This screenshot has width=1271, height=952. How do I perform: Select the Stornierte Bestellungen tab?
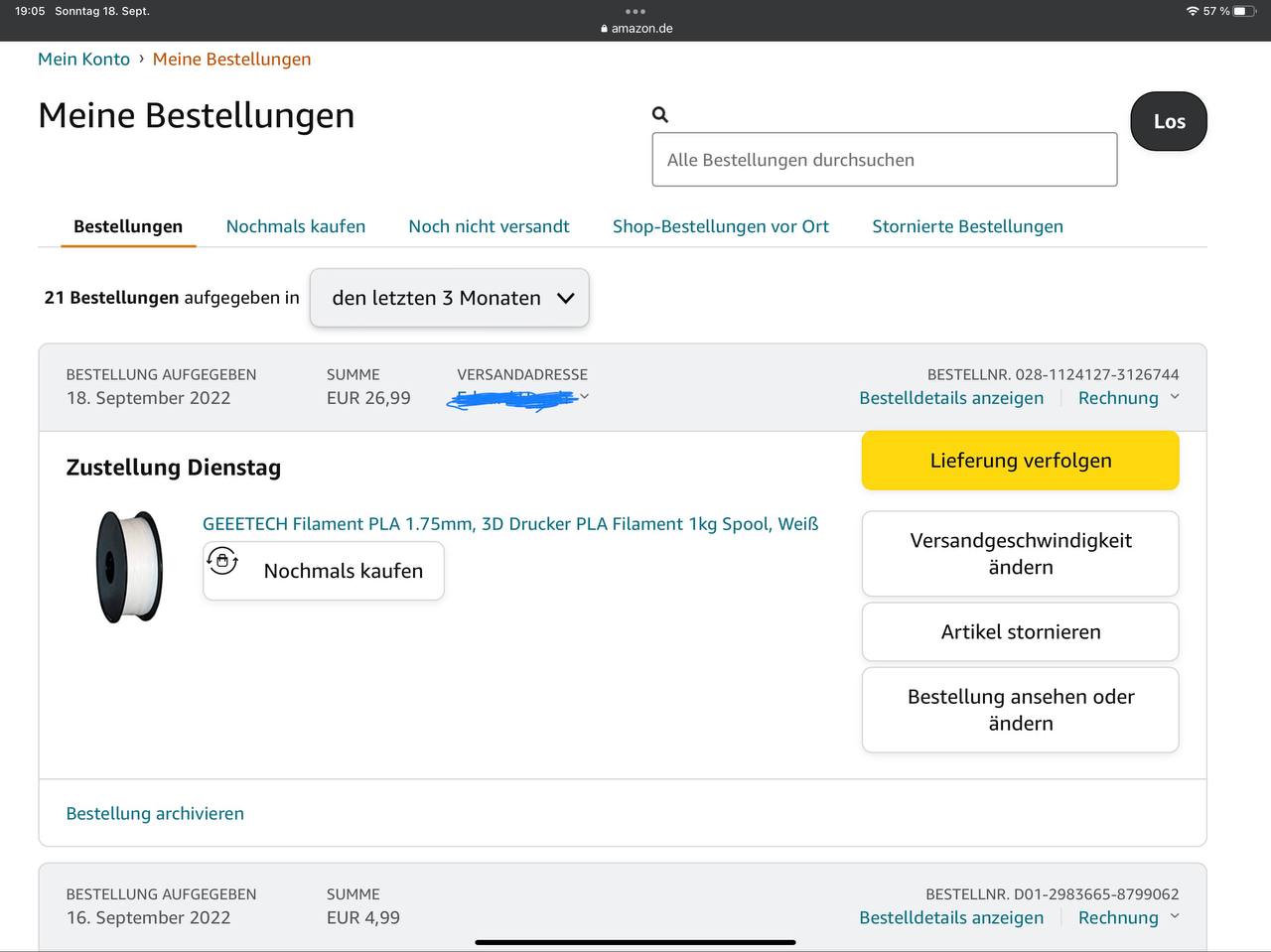[967, 226]
